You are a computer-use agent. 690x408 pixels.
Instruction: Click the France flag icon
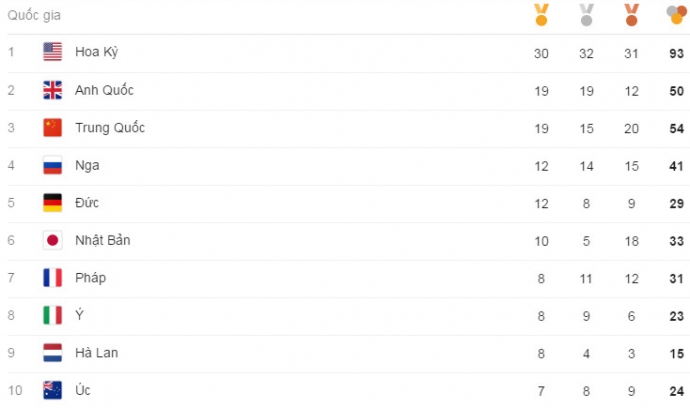(x=53, y=277)
